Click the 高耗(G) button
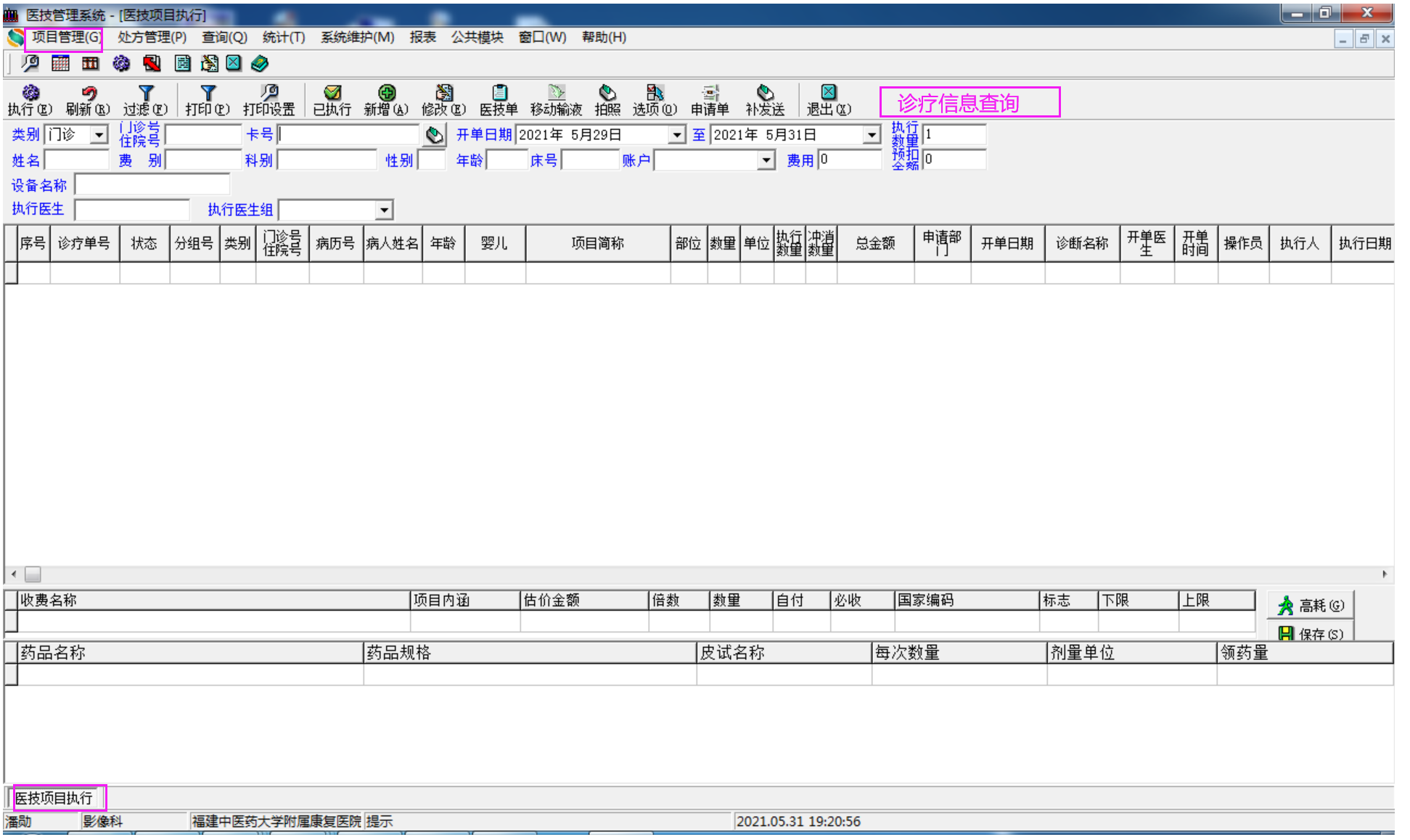The image size is (1410, 840). click(1311, 605)
